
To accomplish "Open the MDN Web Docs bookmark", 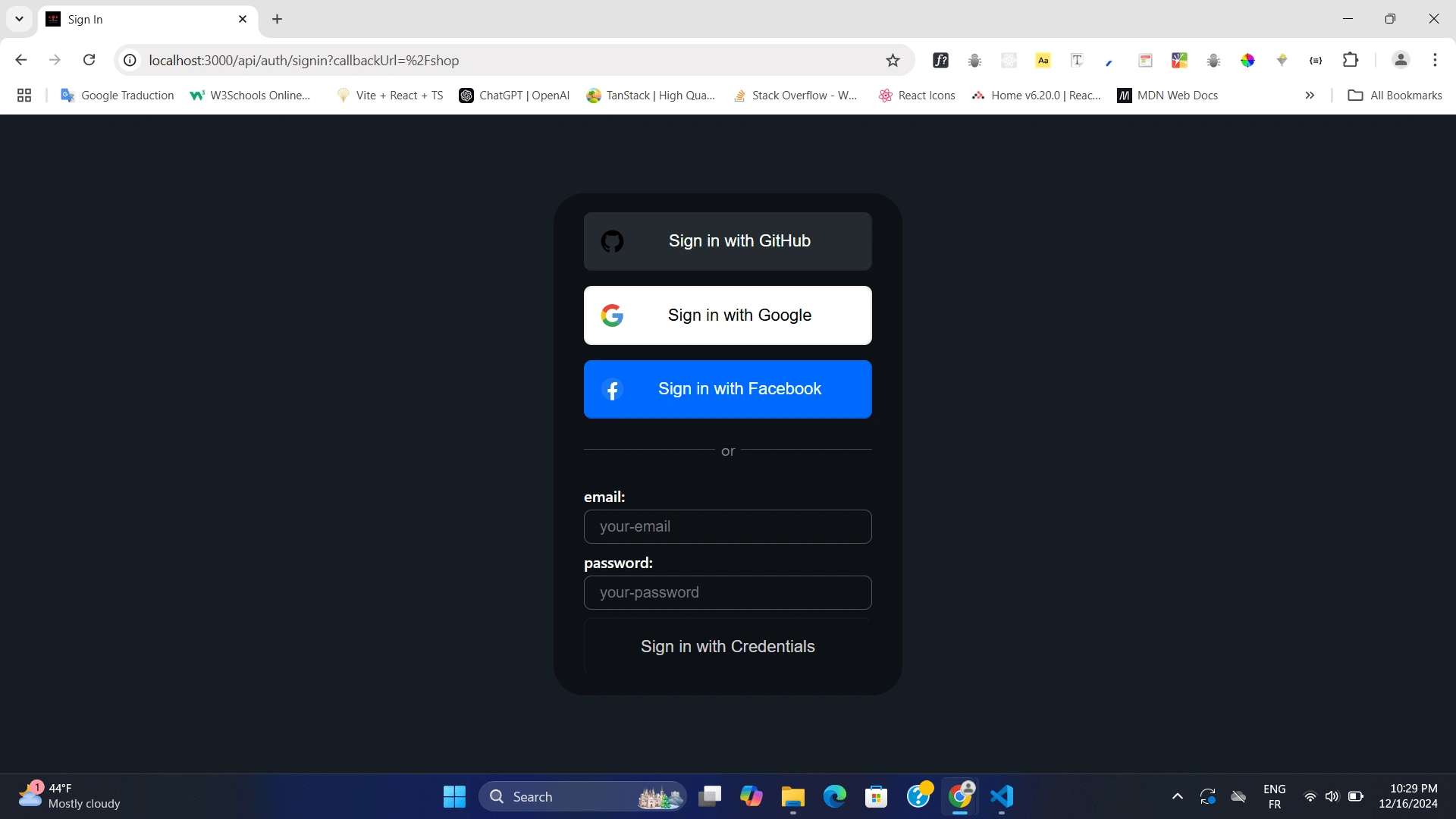I will (x=1168, y=96).
